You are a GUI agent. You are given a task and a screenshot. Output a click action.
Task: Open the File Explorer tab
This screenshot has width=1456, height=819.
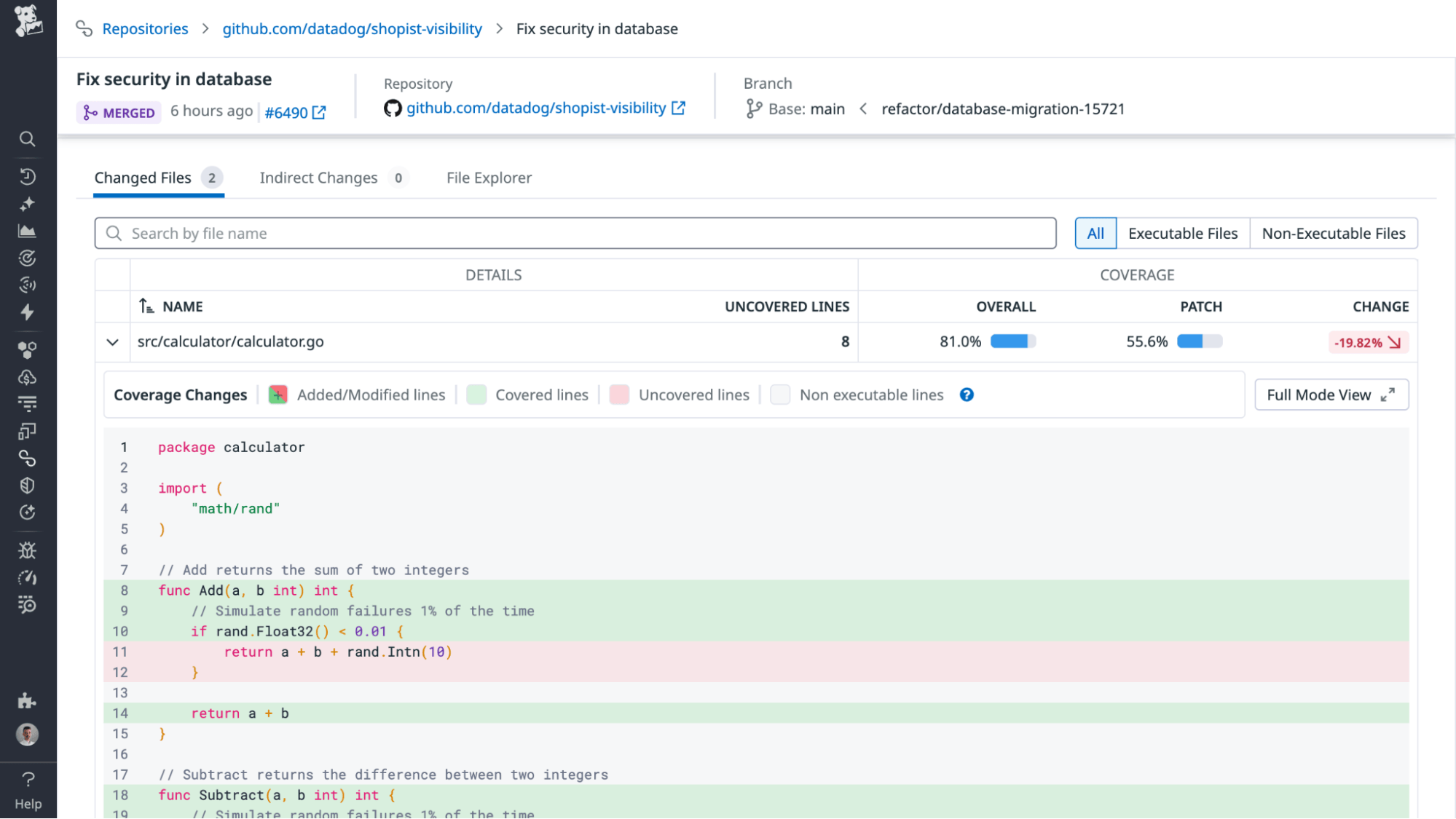[488, 178]
